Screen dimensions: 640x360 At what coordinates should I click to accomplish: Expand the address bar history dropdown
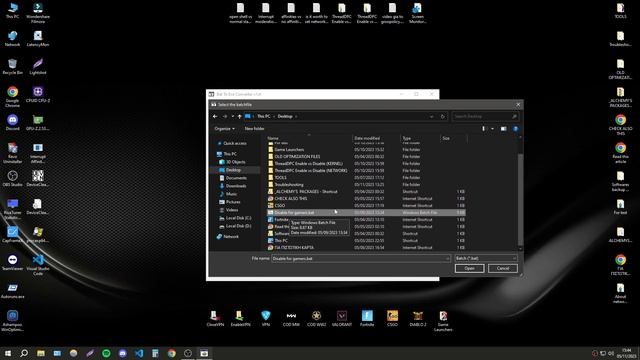(x=431, y=116)
